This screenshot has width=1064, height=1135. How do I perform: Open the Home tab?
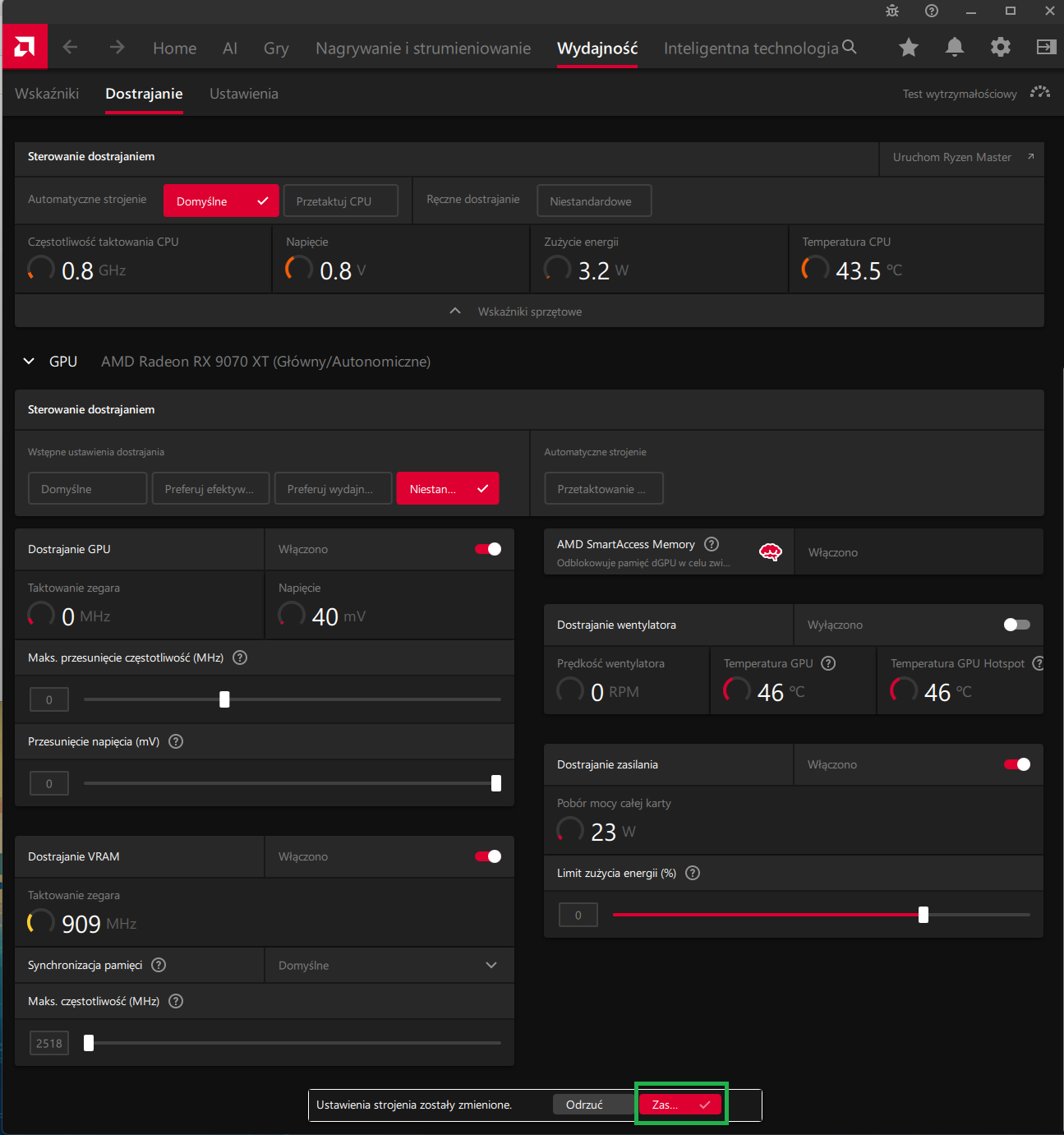175,48
